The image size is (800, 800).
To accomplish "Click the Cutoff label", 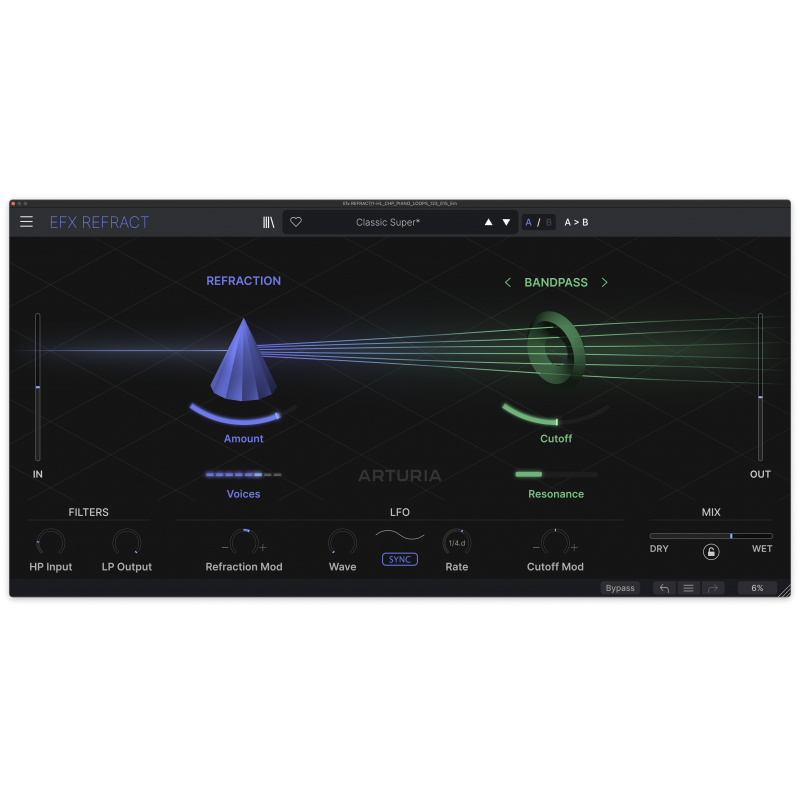I will pyautogui.click(x=556, y=438).
